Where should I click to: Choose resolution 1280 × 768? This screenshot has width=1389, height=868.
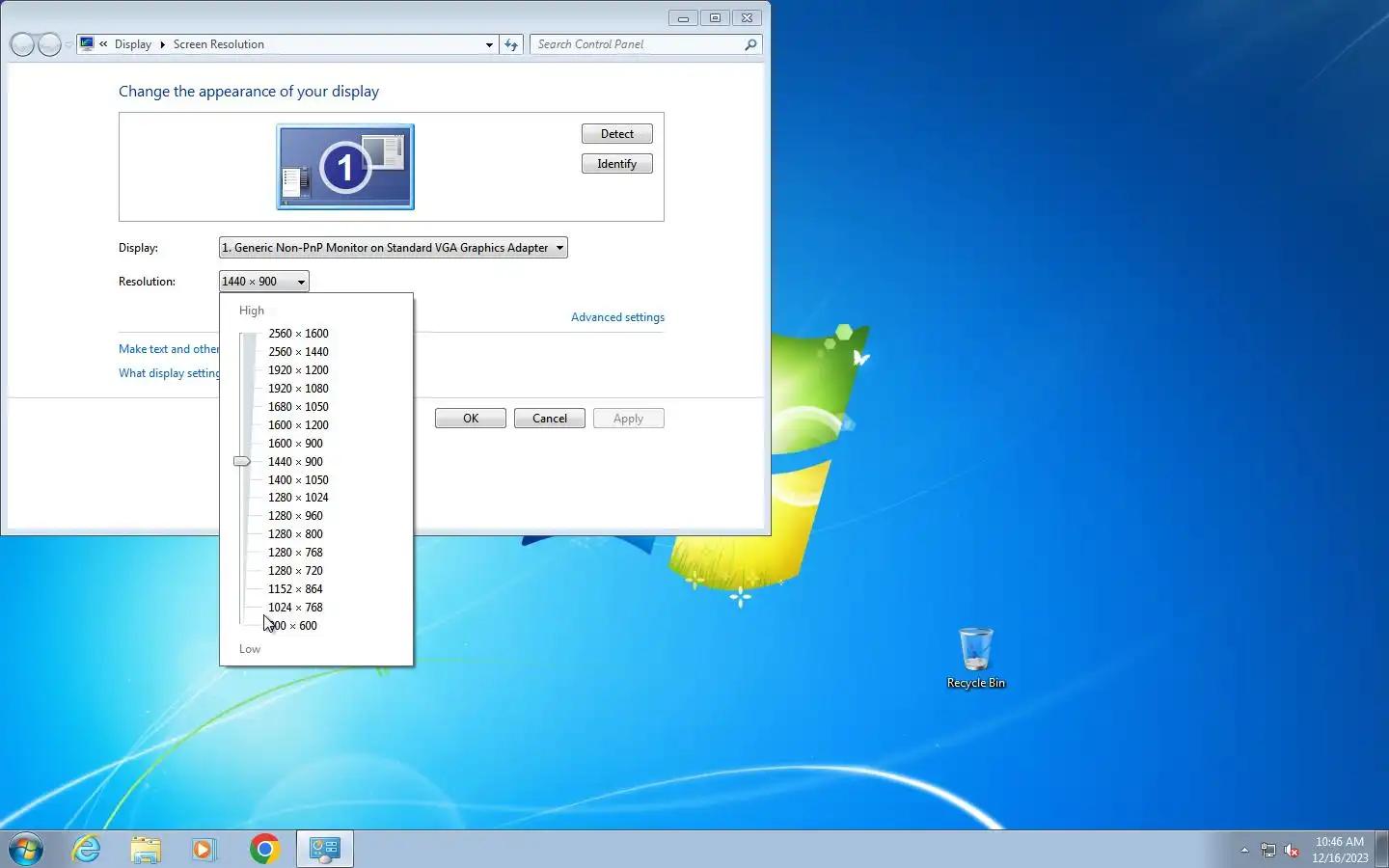point(295,553)
